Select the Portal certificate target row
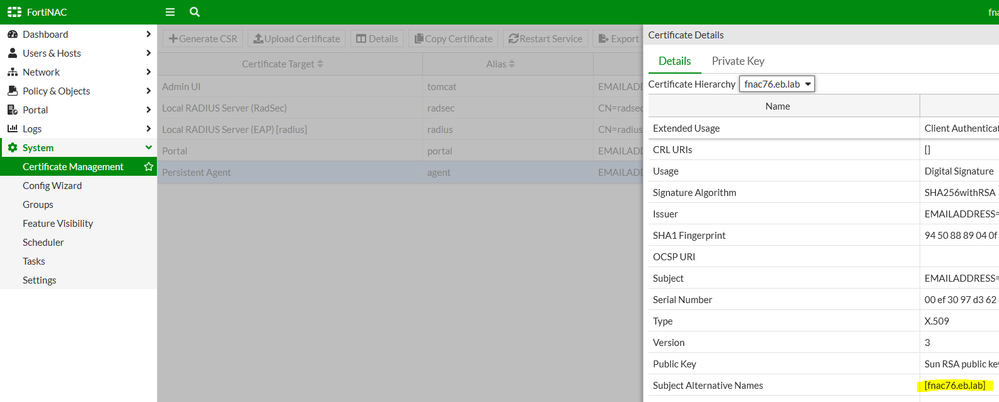The image size is (999, 402). click(400, 151)
